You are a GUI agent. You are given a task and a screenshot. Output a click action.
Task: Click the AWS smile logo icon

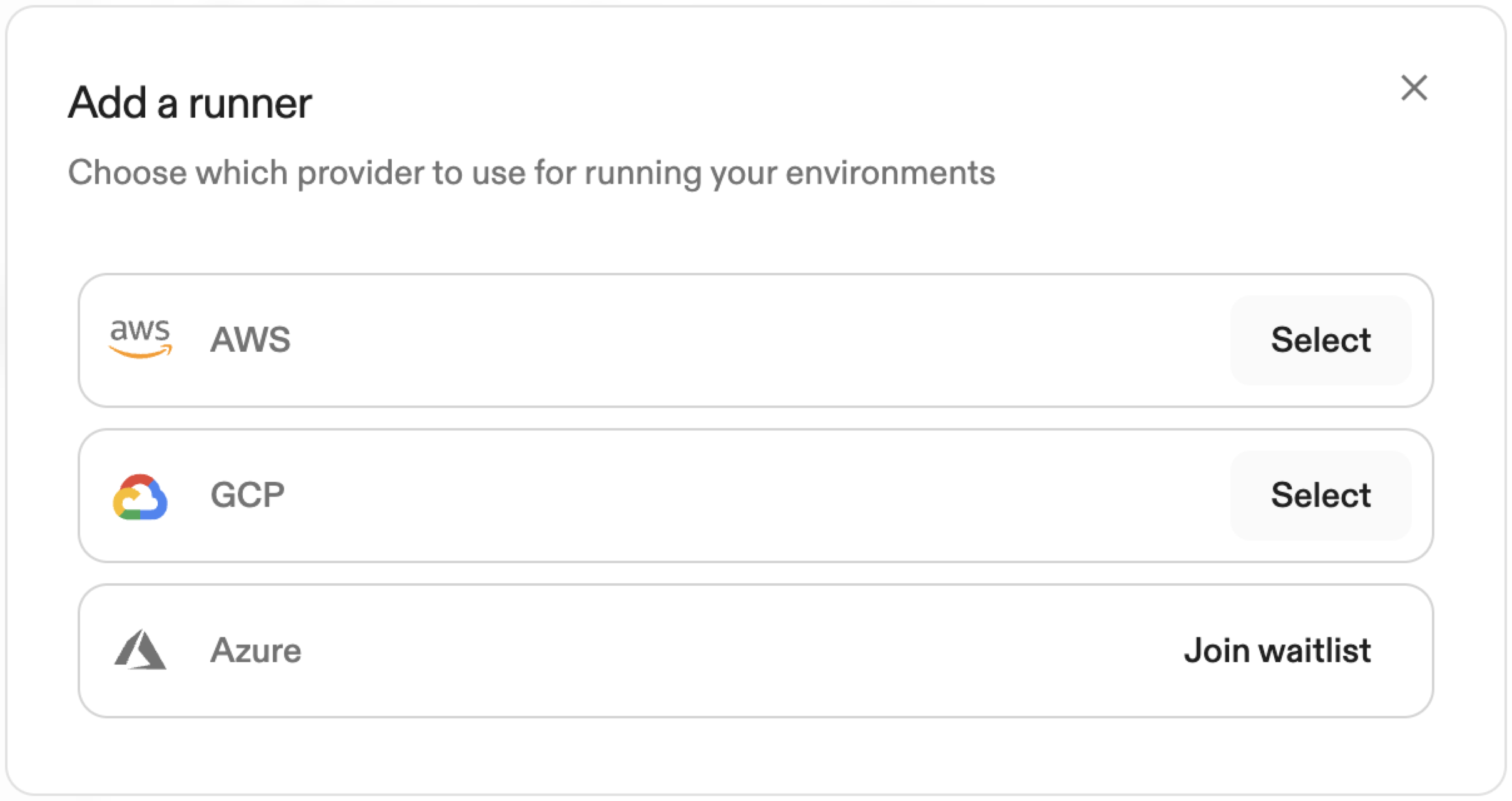coord(140,339)
